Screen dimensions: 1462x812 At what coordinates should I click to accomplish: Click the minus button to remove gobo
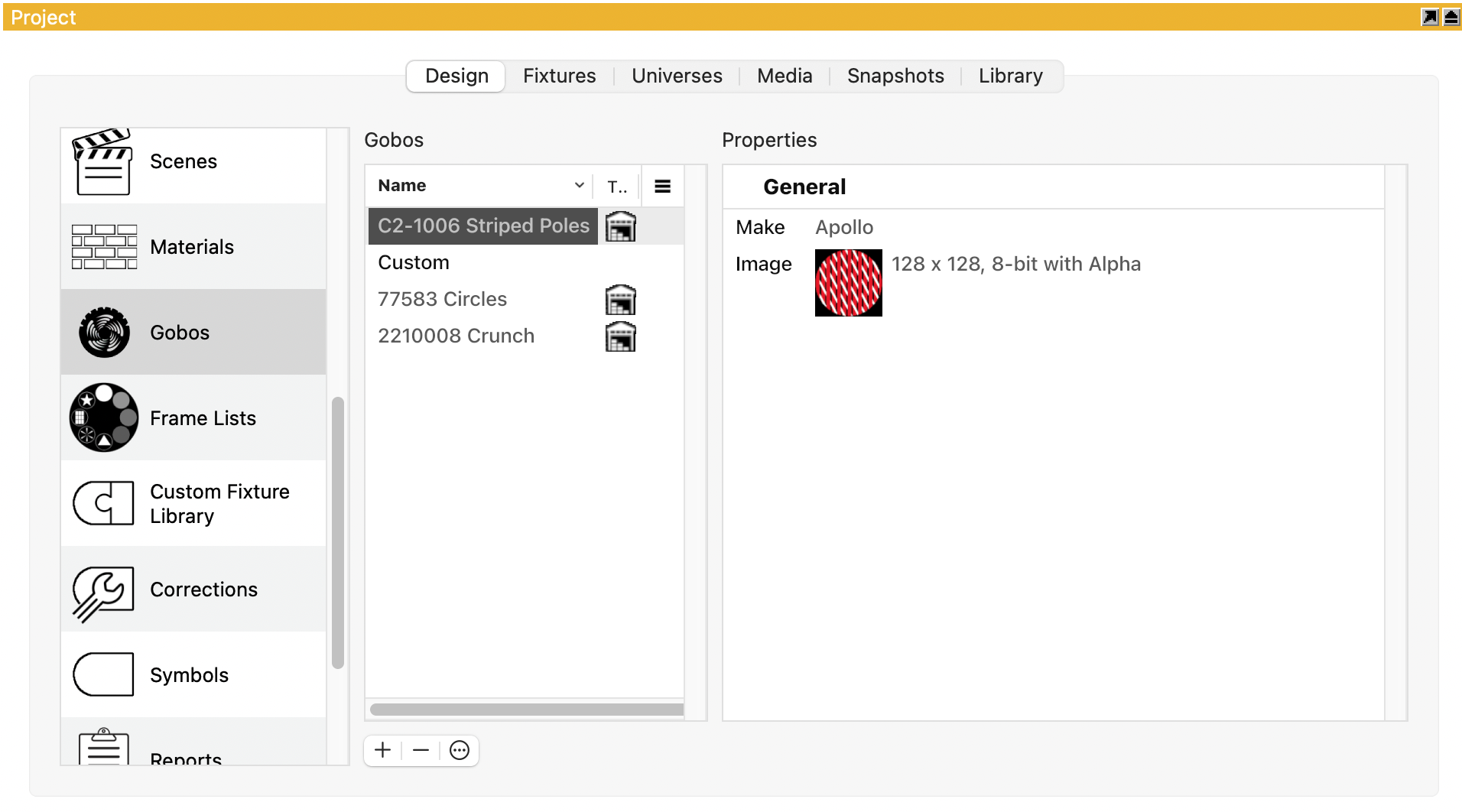421,751
